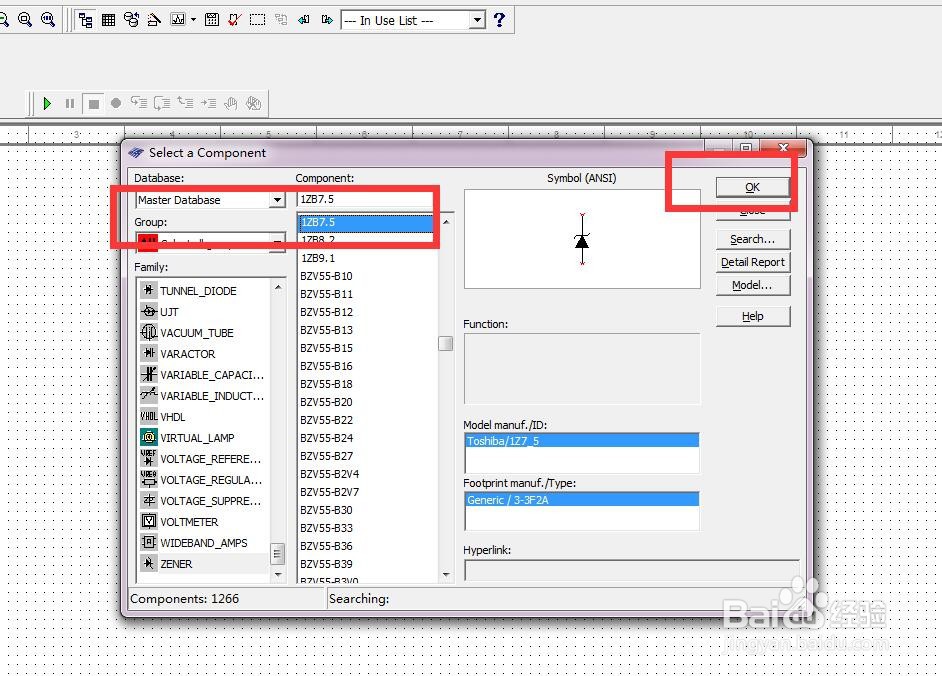The image size is (942, 676).
Task: Click the Step Out debug icon
Action: (185, 103)
